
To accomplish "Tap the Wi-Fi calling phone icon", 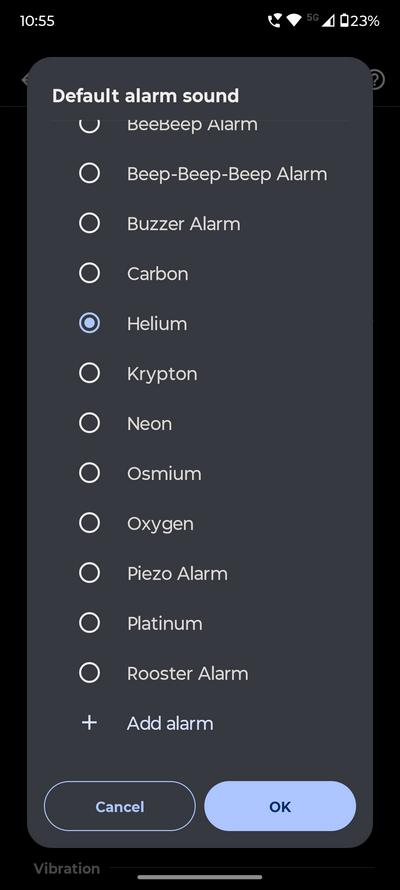I will point(274,21).
